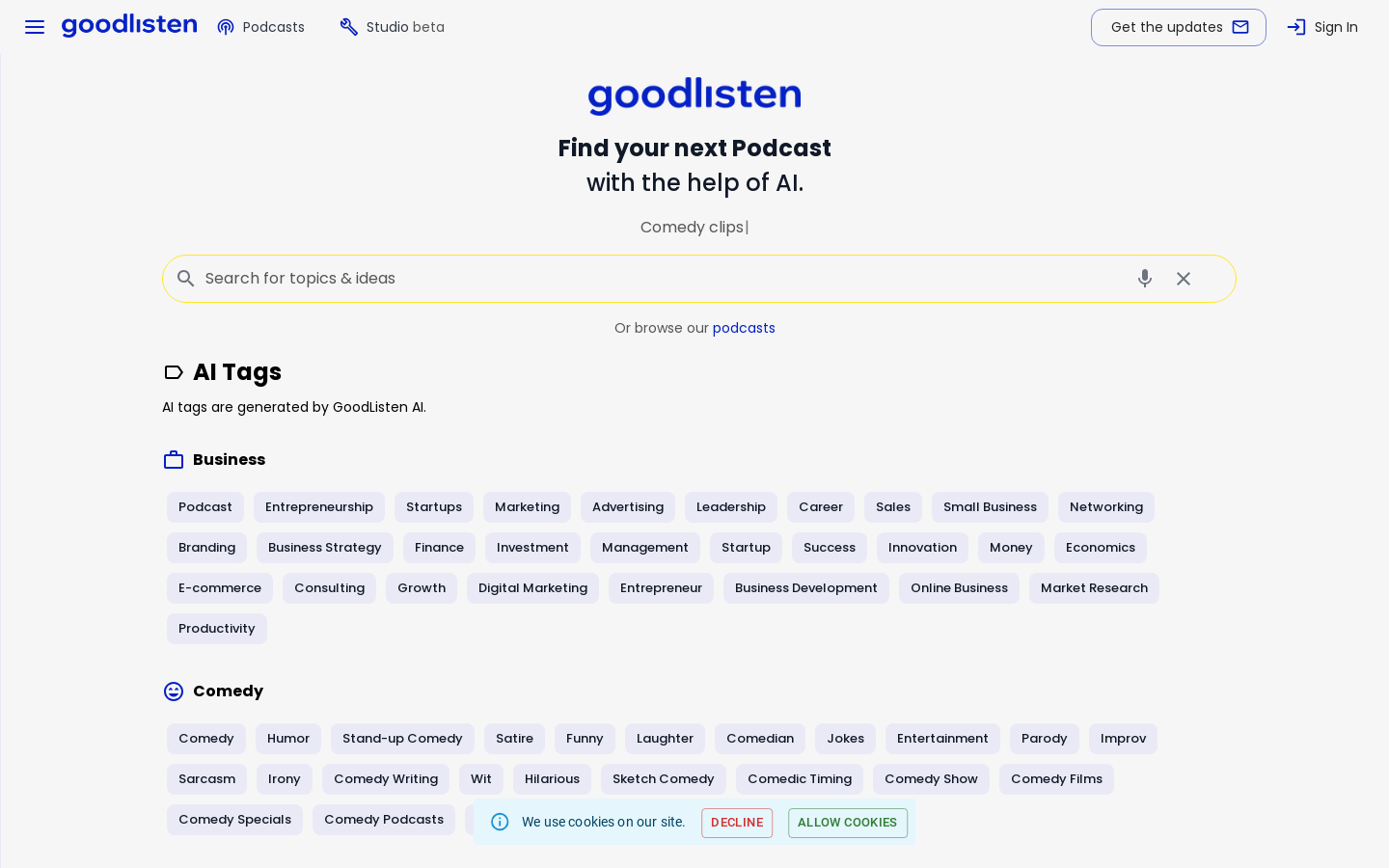This screenshot has height=868, width=1389.
Task: Click the Business briefcase icon
Action: (174, 460)
